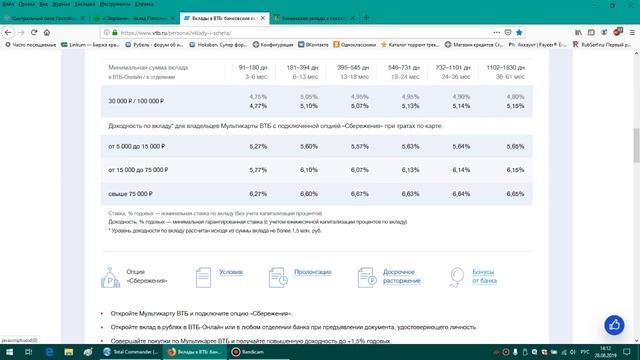The height and width of the screenshot is (360, 640).
Task: Save page to Pocket
Action: pyautogui.click(x=508, y=32)
